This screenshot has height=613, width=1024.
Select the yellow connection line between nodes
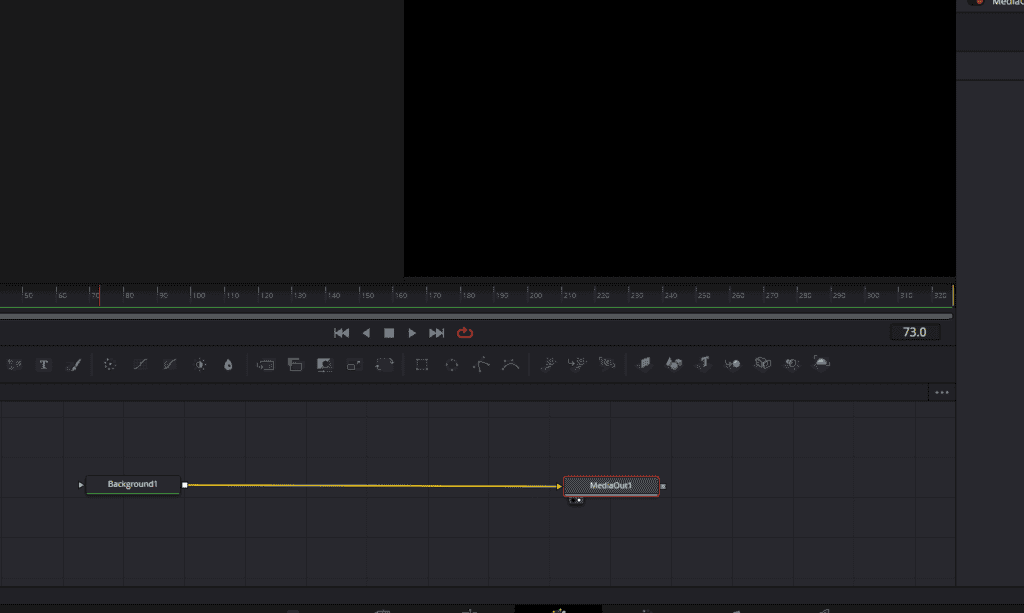tap(372, 486)
